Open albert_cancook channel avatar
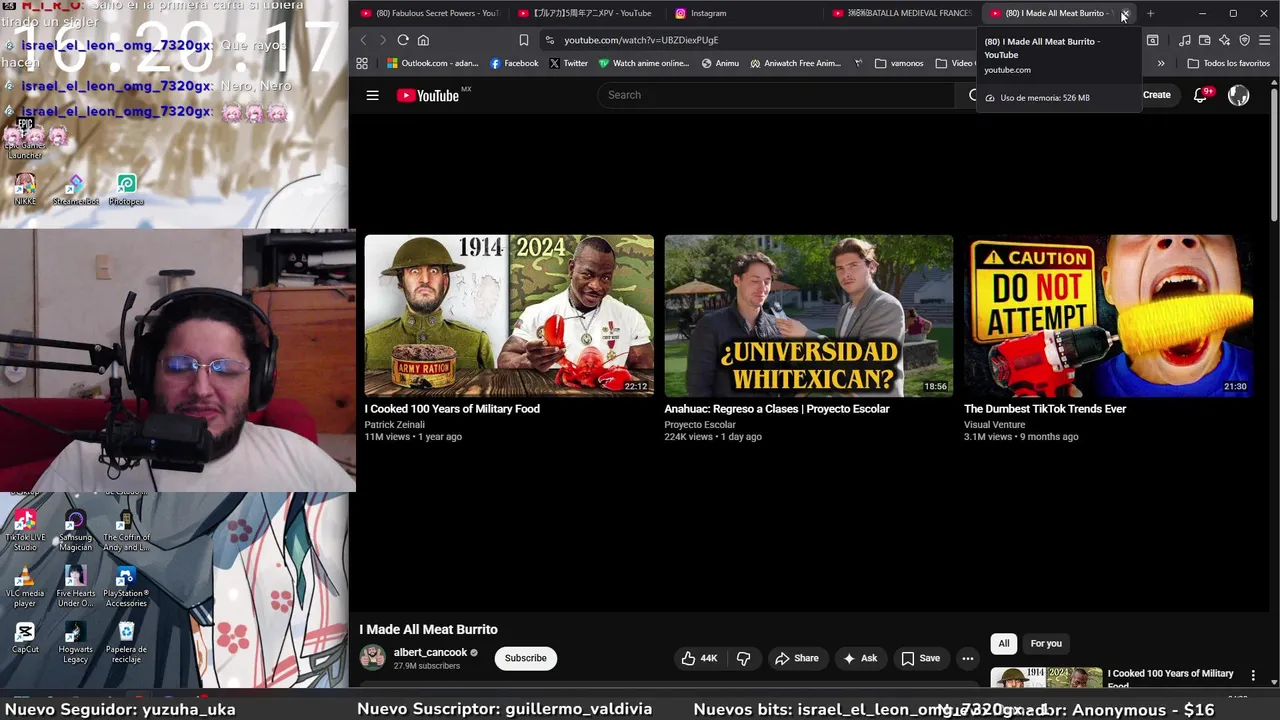1280x720 pixels. tap(373, 657)
